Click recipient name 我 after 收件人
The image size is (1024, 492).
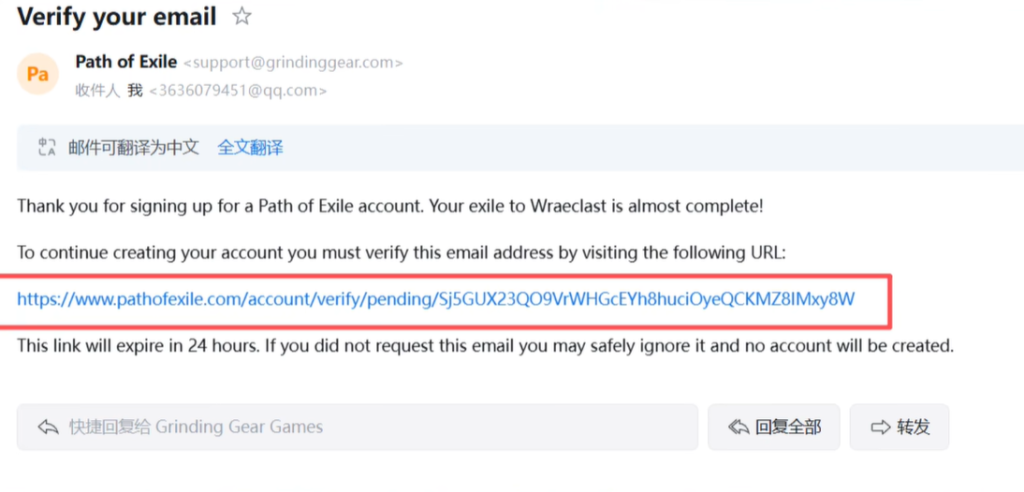click(x=135, y=90)
